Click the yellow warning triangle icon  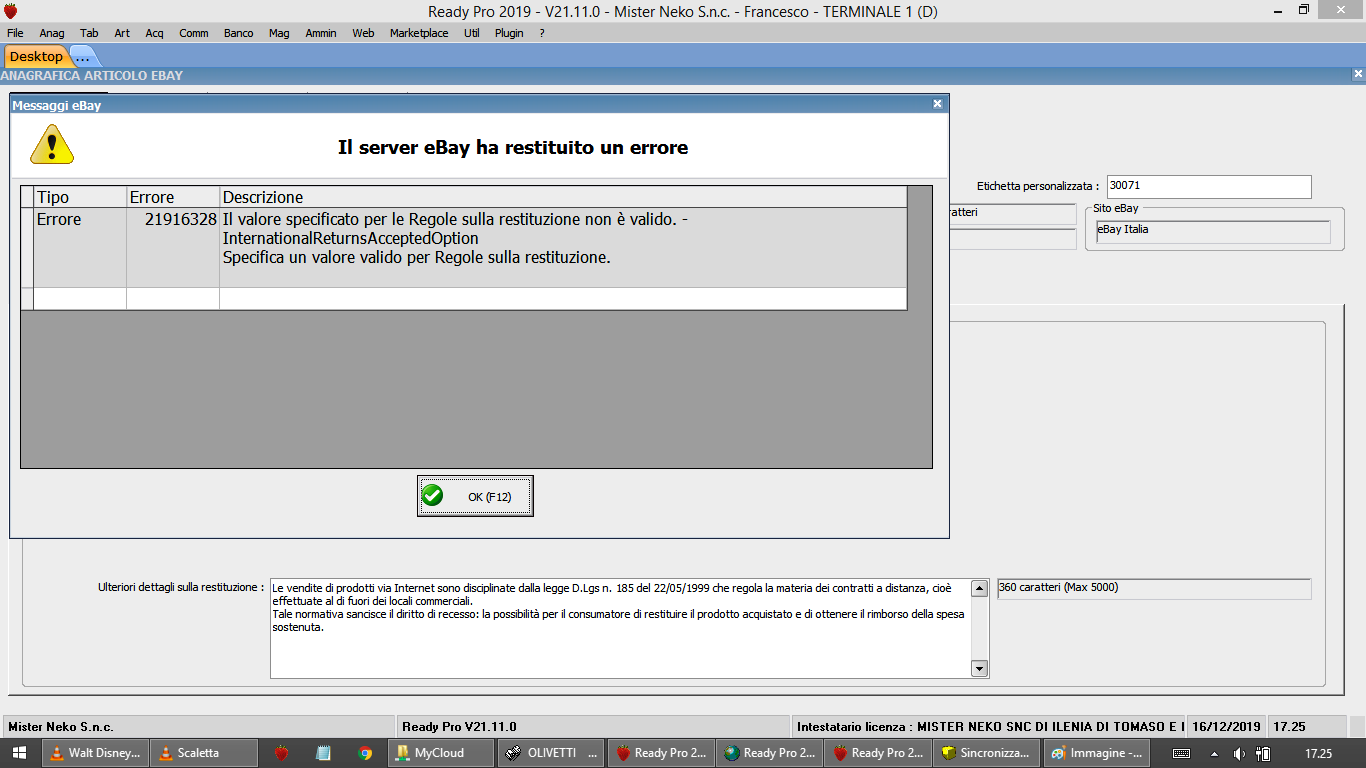click(52, 145)
